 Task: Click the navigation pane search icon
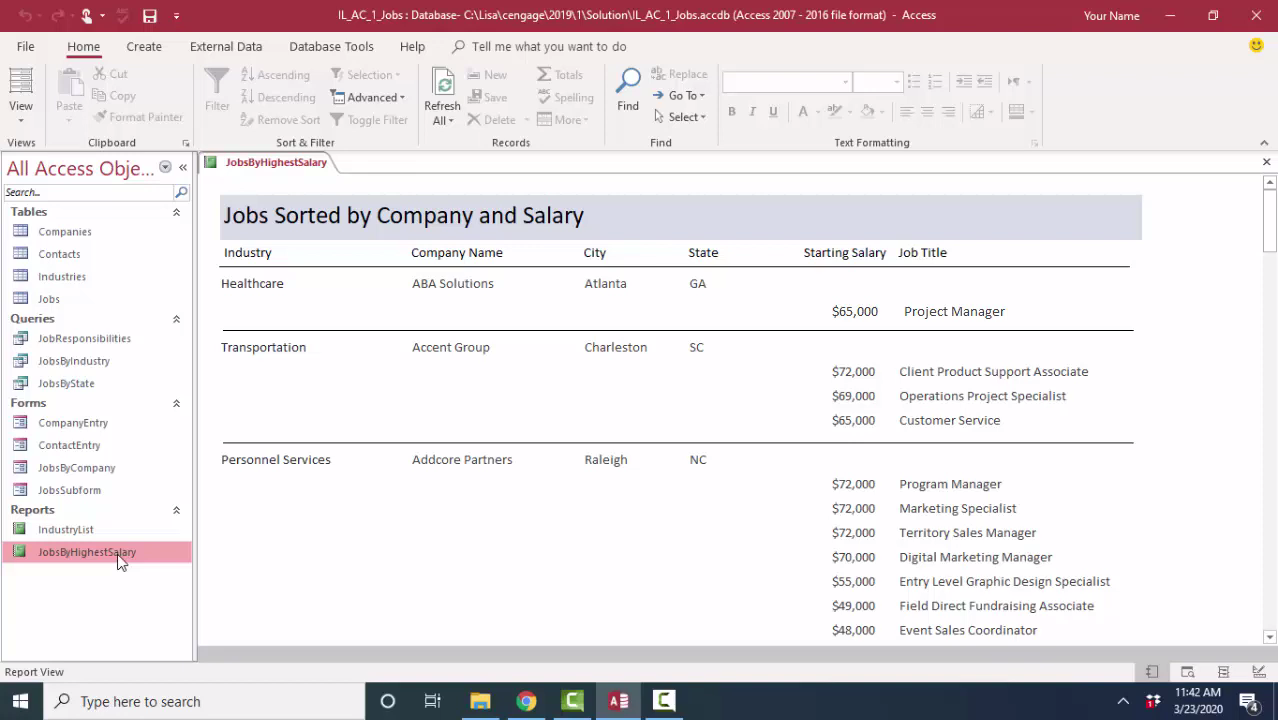click(181, 192)
